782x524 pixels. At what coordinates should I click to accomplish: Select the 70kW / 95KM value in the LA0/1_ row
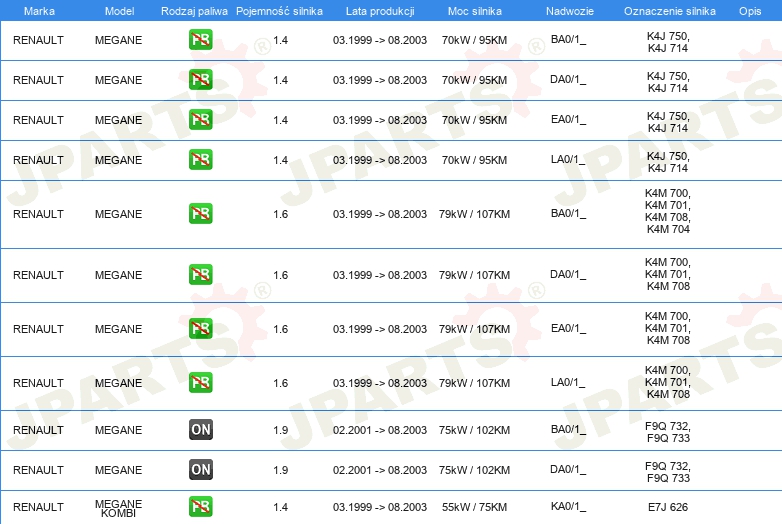[474, 160]
